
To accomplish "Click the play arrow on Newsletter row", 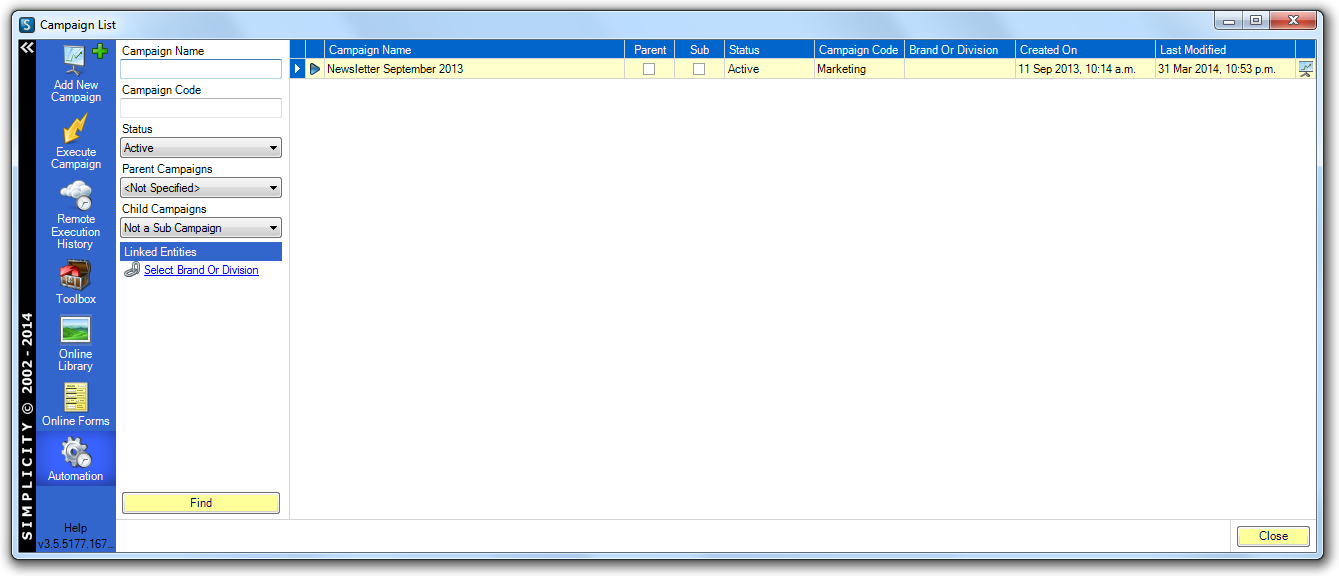I will (x=315, y=69).
